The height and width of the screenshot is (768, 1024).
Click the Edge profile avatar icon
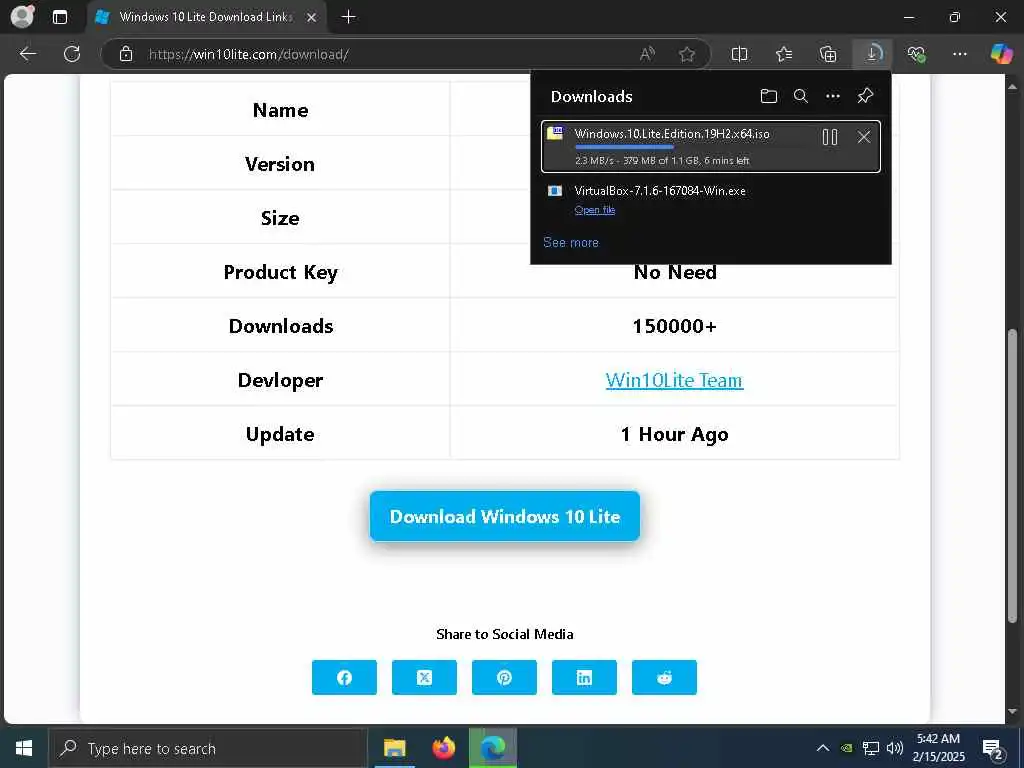click(22, 16)
